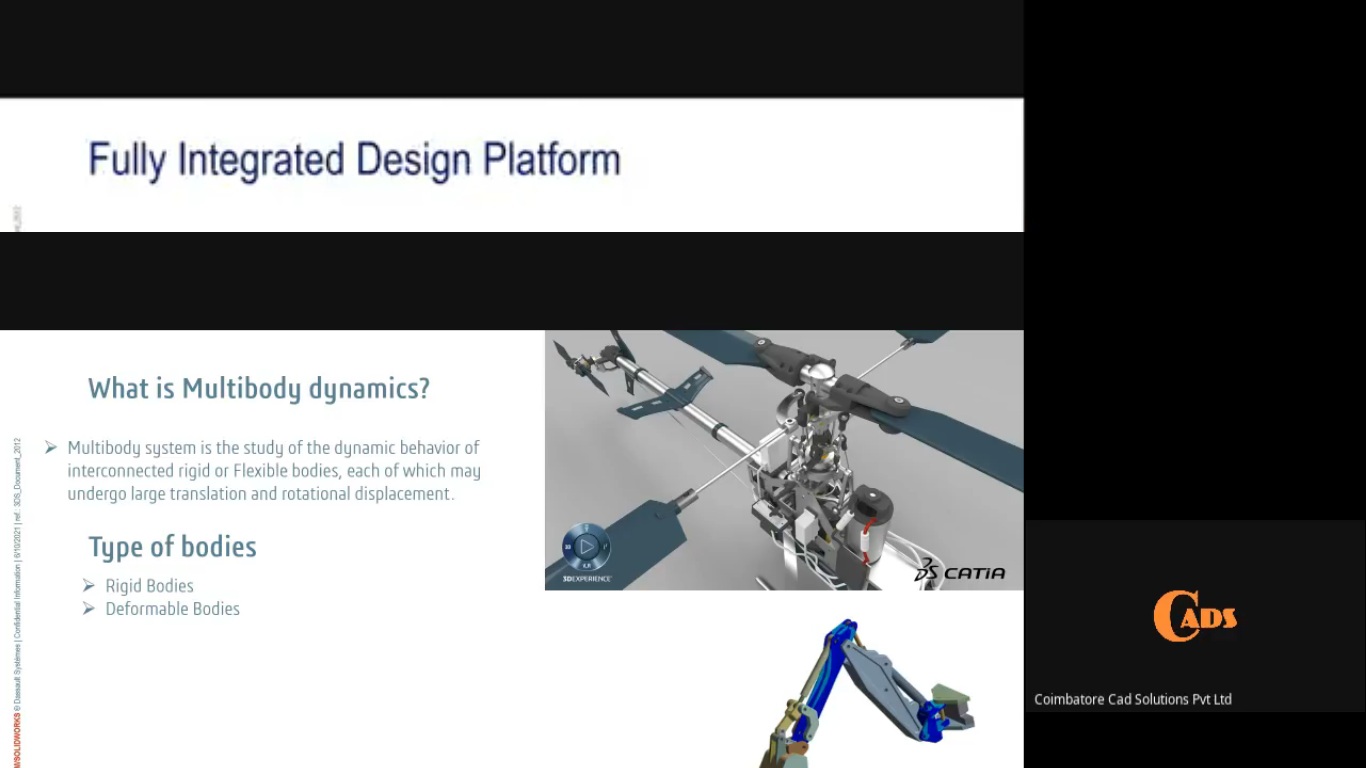Select the 3D quadrant on the 3DEXPERIENCE compass
The height and width of the screenshot is (768, 1366).
tap(569, 546)
